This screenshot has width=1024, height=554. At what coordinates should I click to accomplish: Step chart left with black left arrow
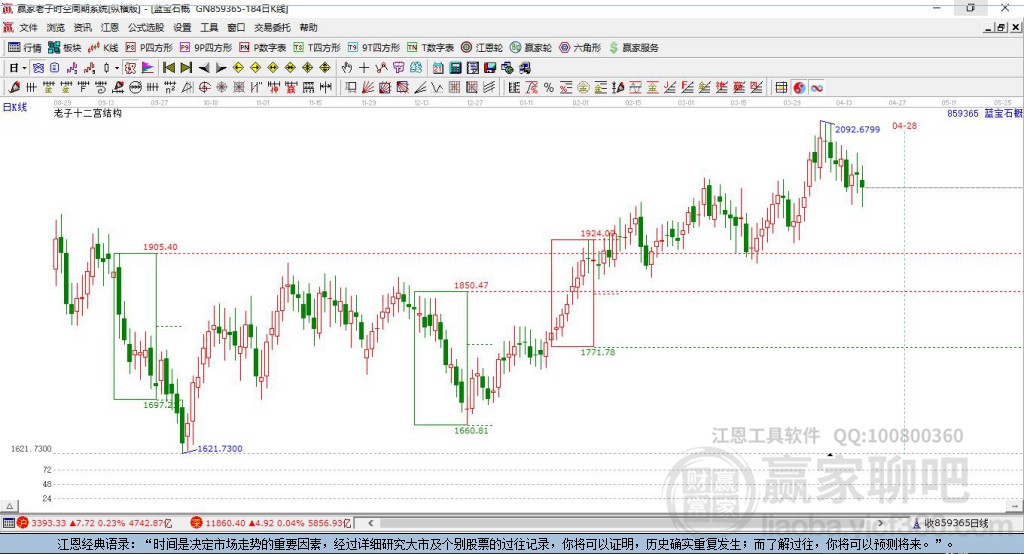click(x=204, y=68)
